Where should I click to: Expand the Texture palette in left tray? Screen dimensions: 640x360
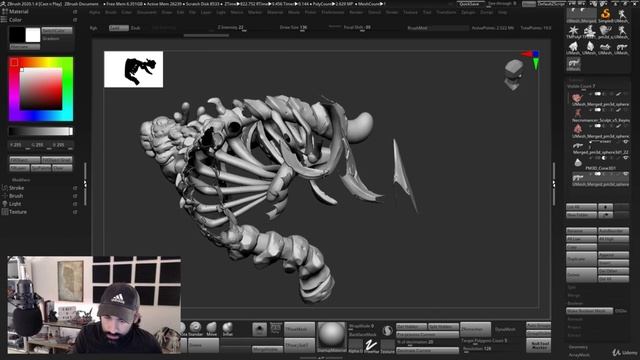pos(18,212)
